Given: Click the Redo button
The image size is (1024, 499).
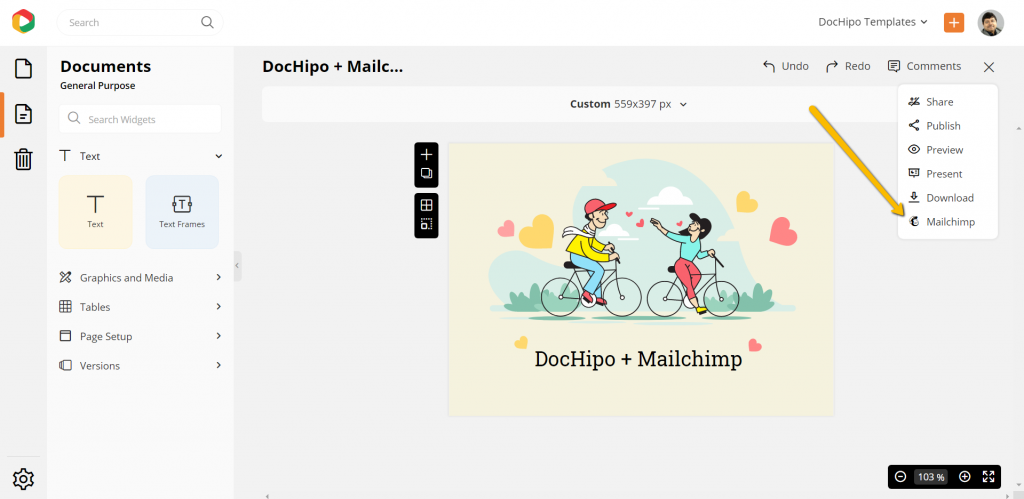Looking at the screenshot, I should coord(848,66).
